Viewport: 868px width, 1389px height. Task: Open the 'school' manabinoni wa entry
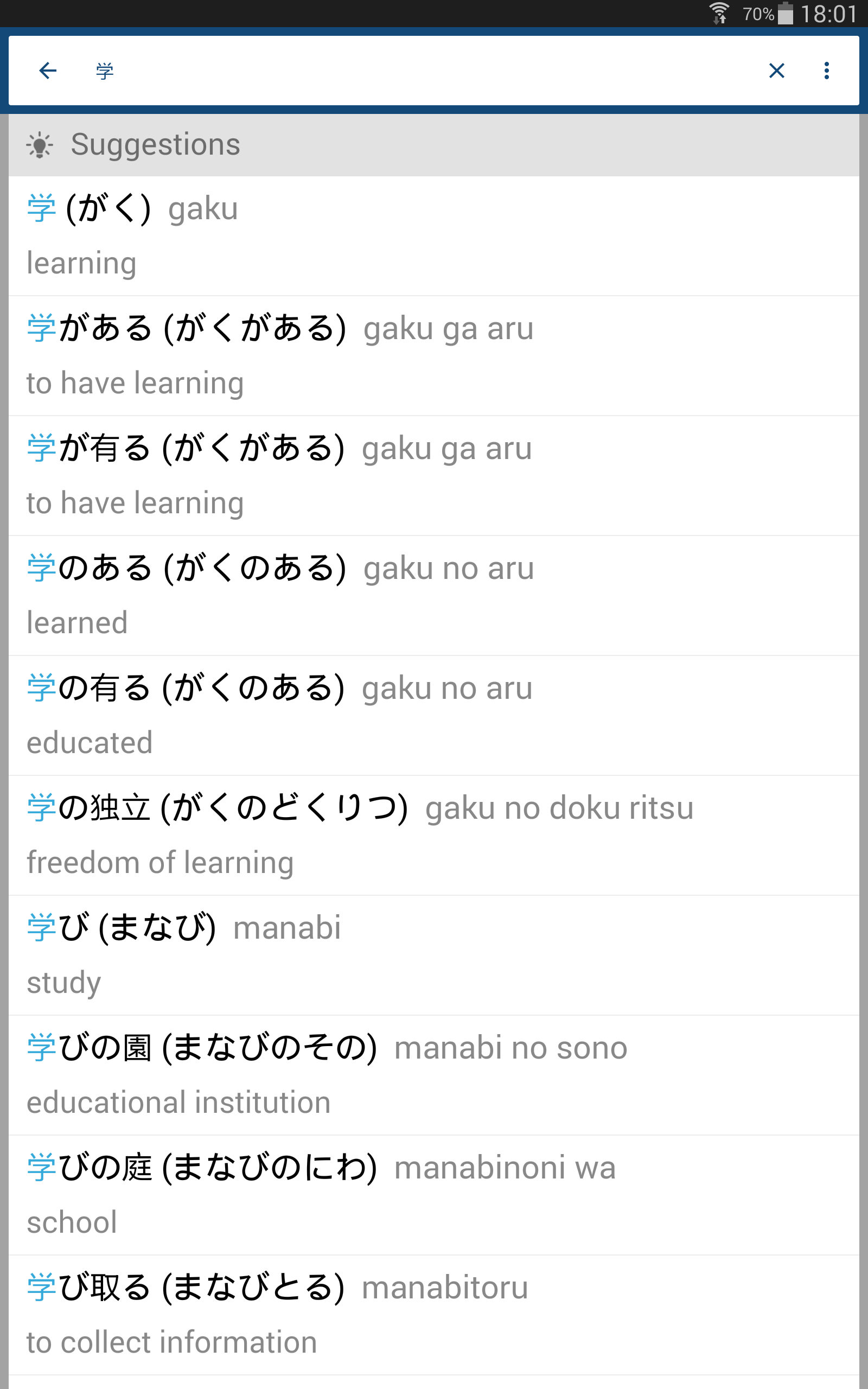coord(433,1196)
